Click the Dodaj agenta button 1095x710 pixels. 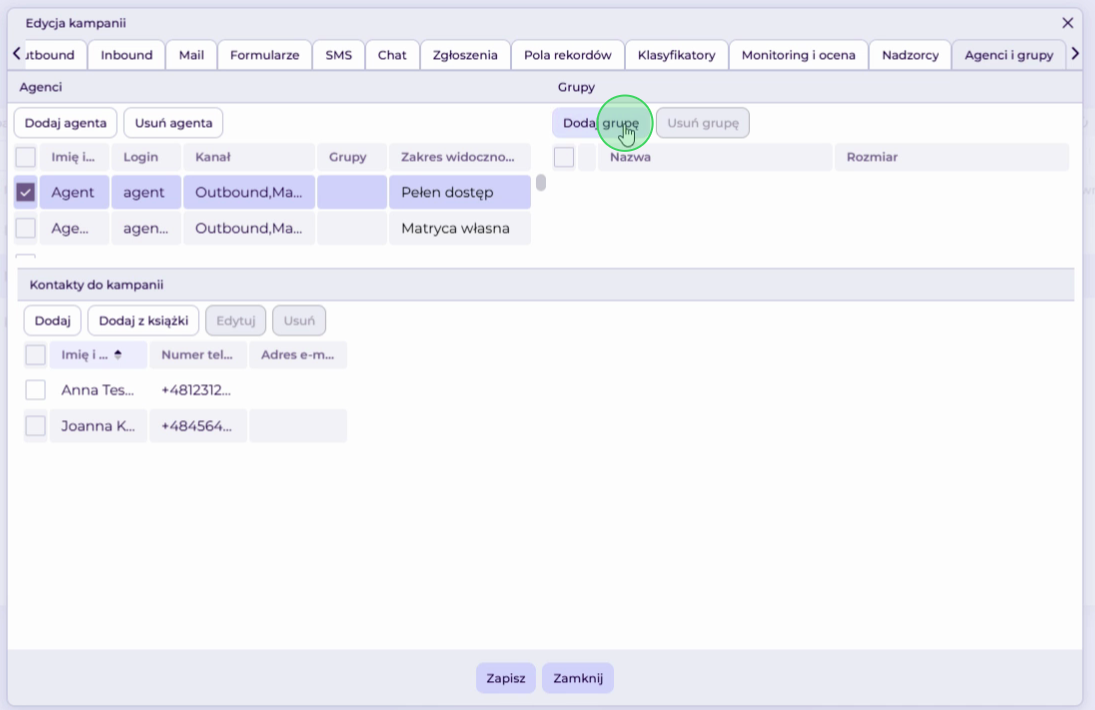pyautogui.click(x=66, y=123)
